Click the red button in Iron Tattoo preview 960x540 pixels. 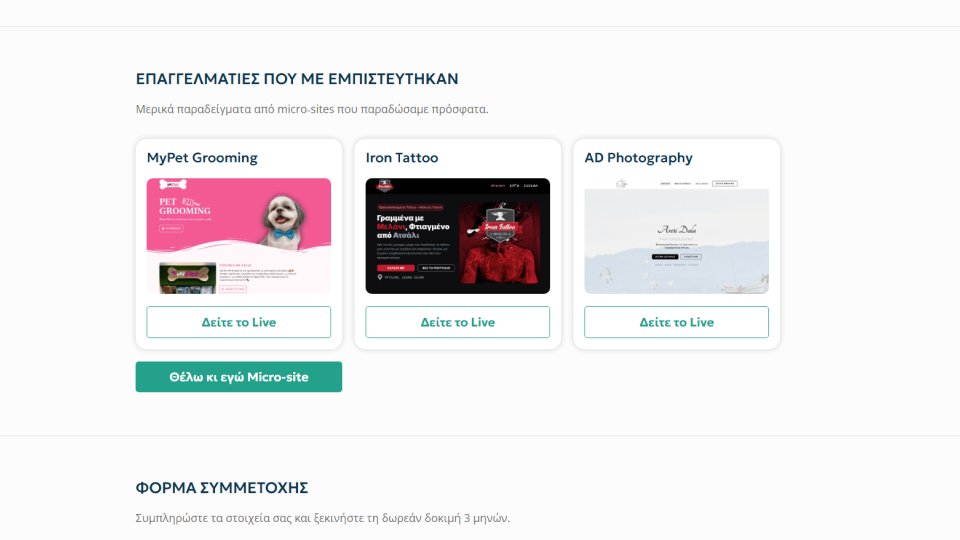click(x=396, y=268)
